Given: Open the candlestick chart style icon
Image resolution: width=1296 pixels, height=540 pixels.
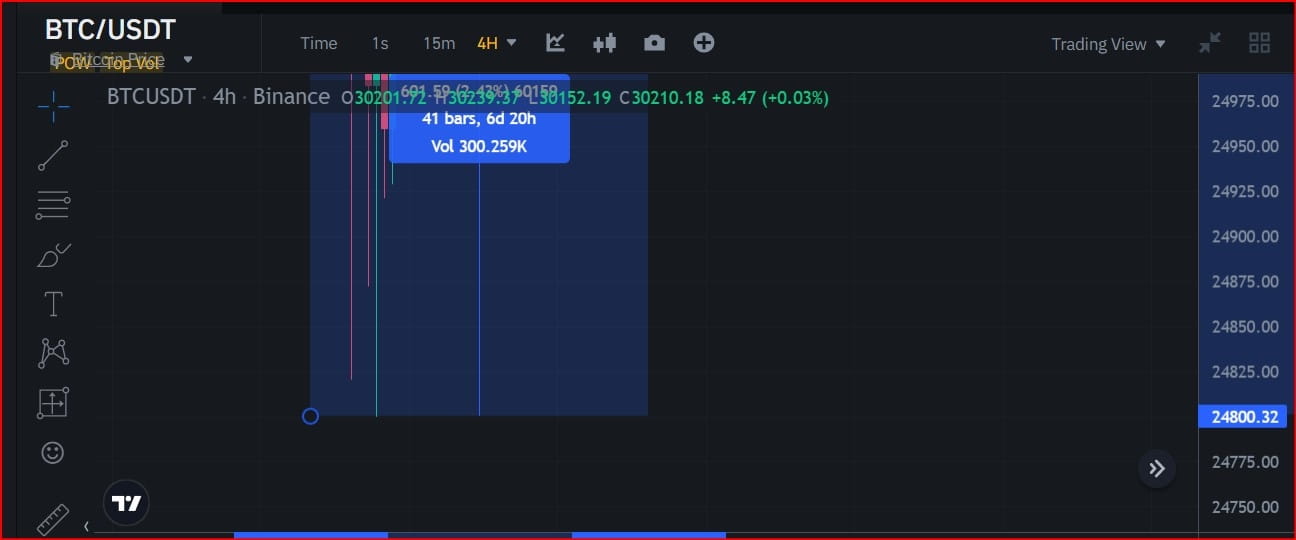Looking at the screenshot, I should [604, 42].
